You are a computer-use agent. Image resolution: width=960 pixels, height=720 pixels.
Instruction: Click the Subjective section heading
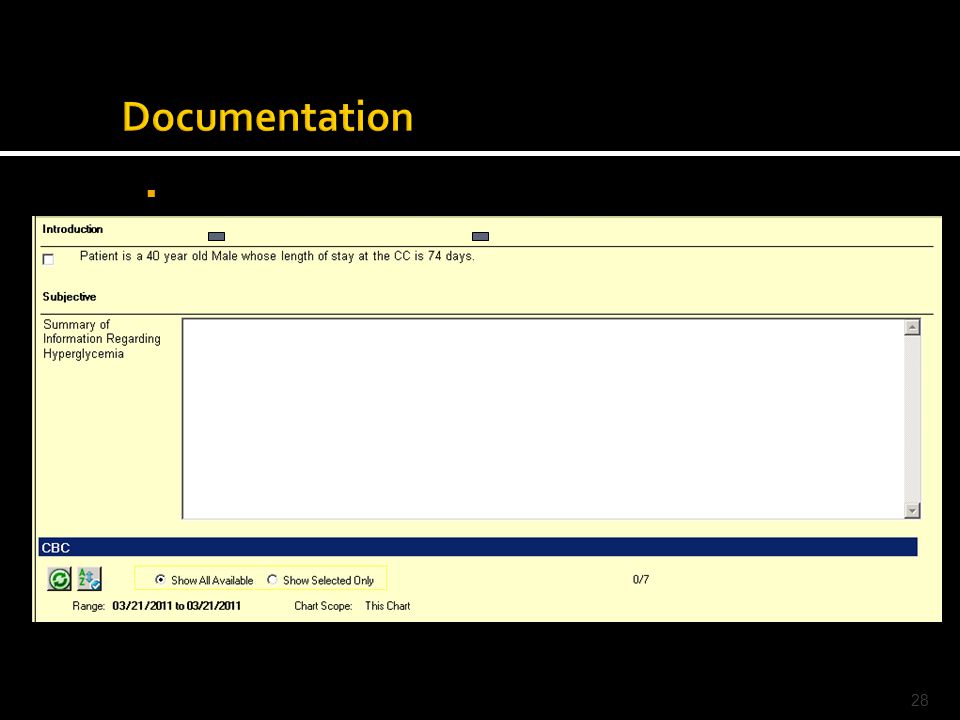[x=69, y=296]
